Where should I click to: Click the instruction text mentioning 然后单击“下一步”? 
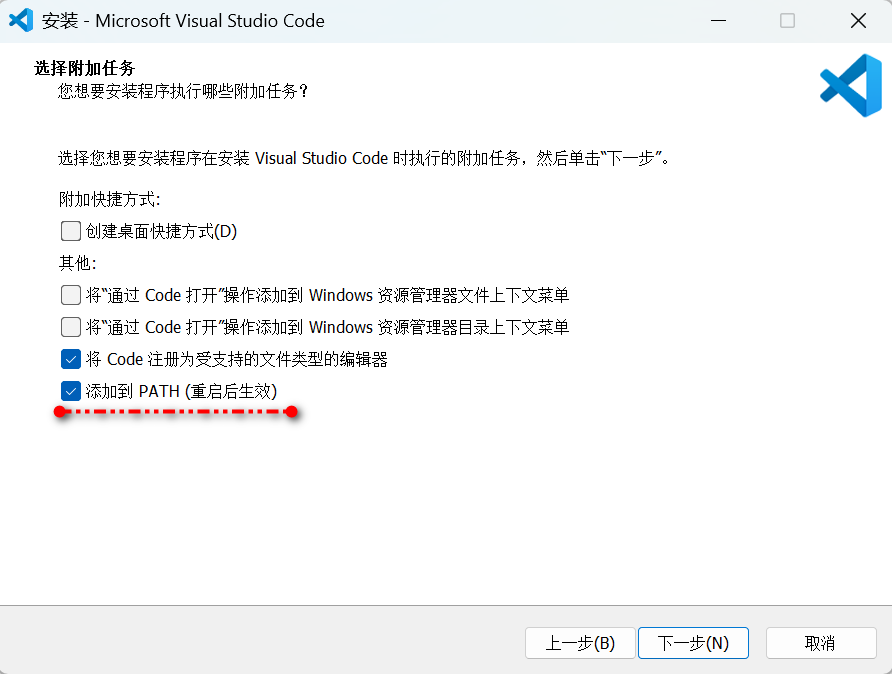click(364, 158)
